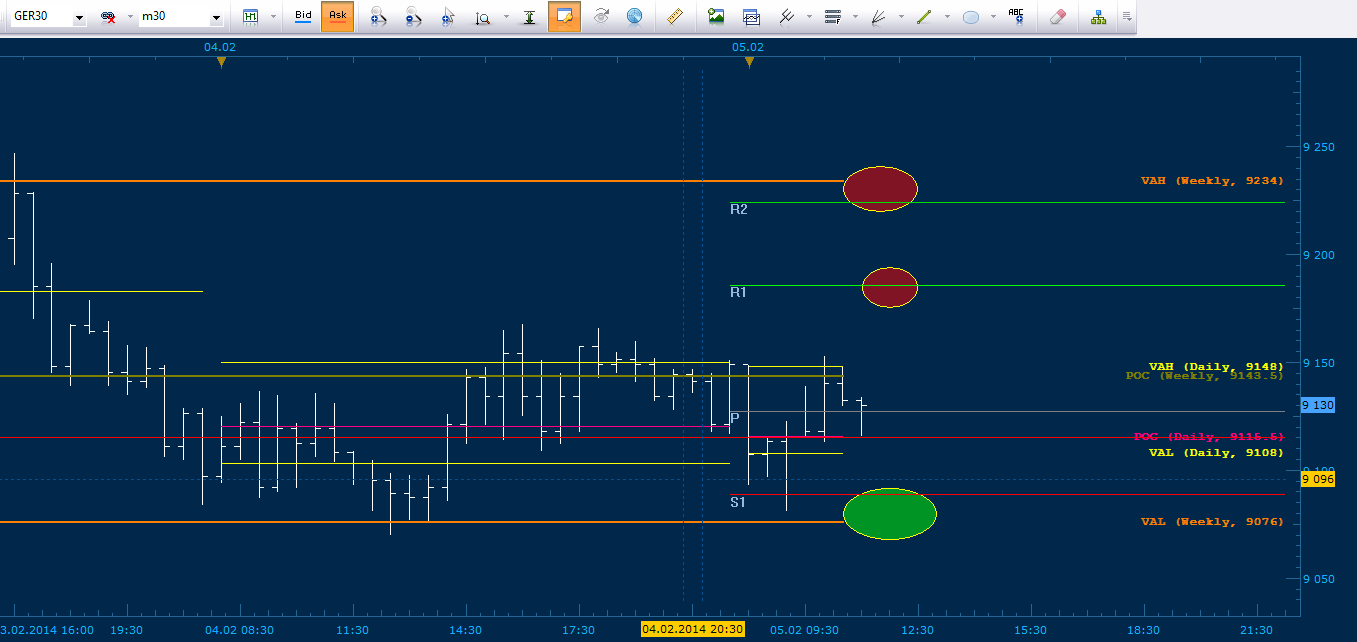Select the dark red ellipse at R1

click(890, 287)
